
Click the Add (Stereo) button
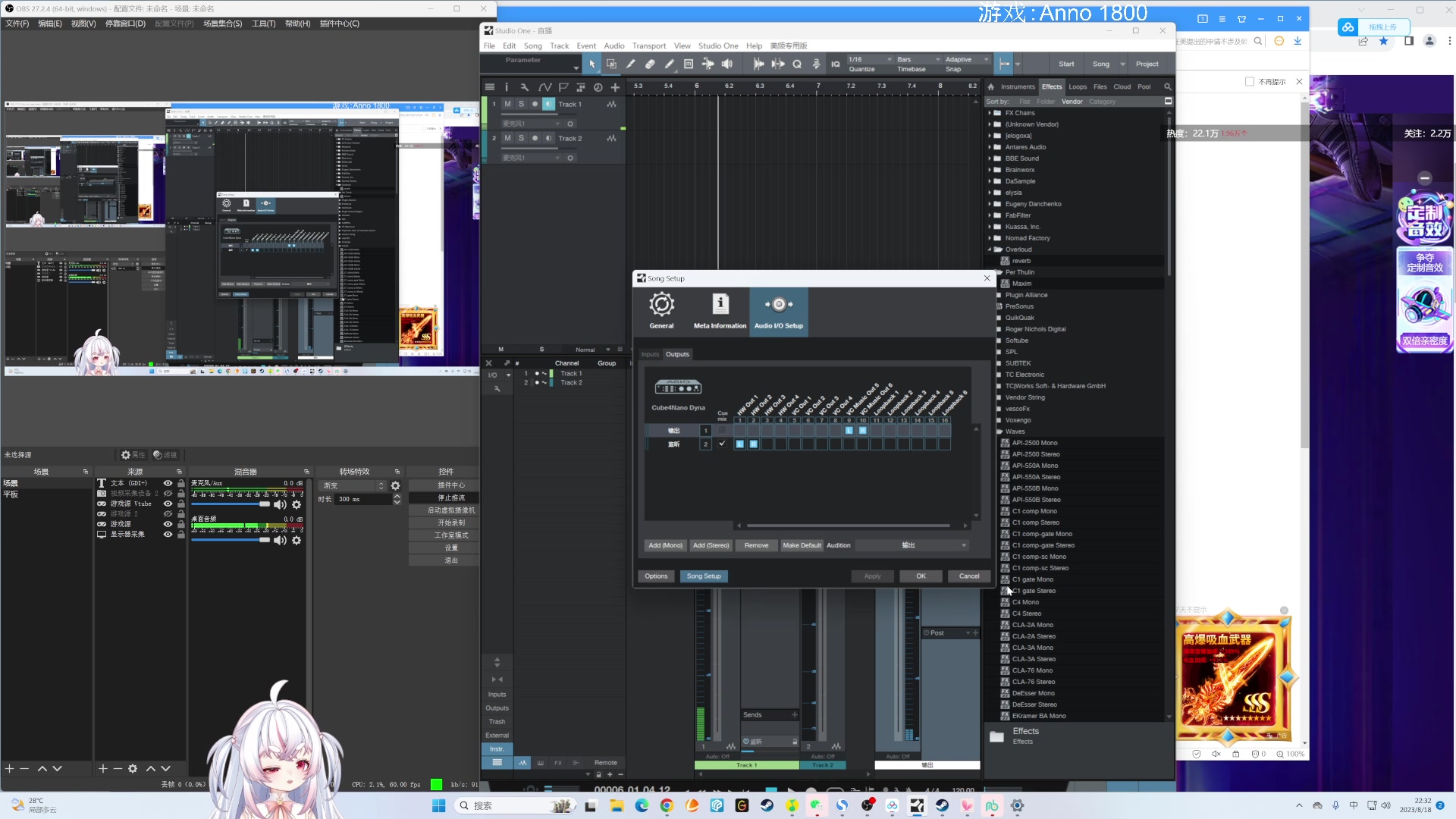click(x=711, y=545)
